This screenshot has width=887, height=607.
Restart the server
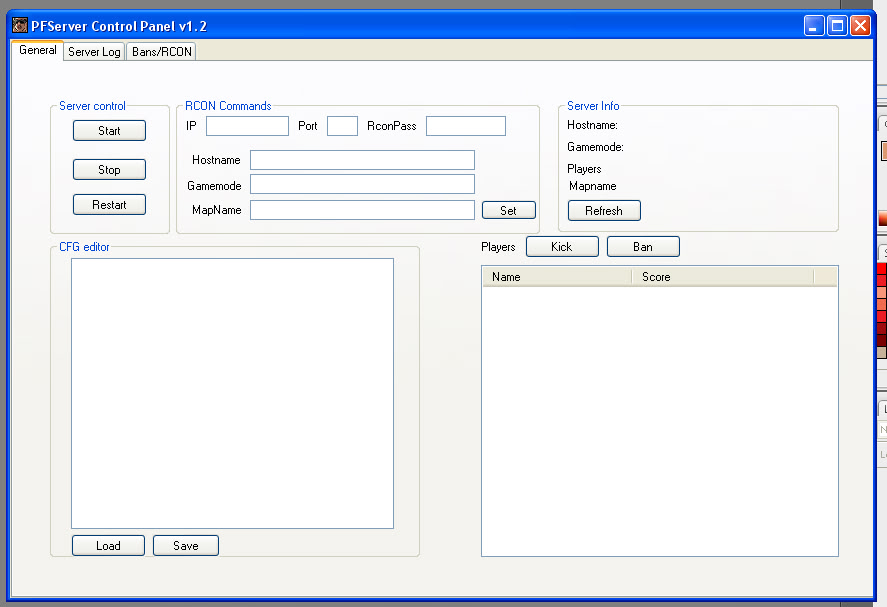click(x=109, y=205)
